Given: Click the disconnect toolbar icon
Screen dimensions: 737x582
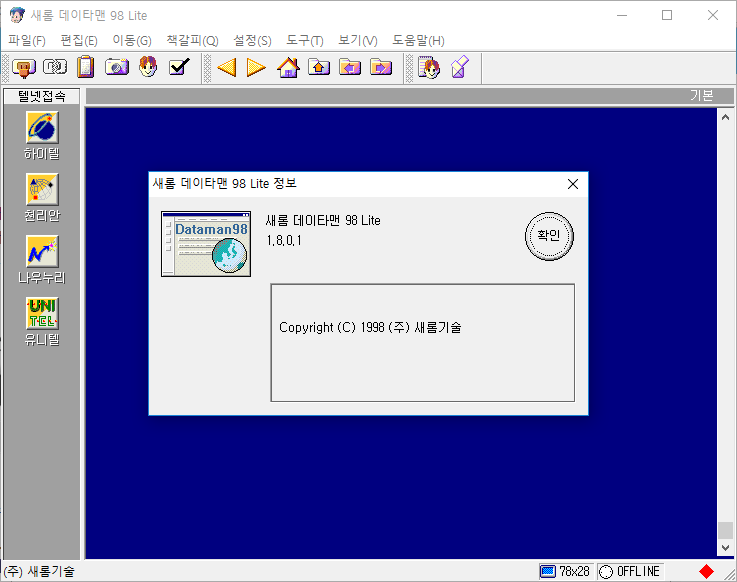Looking at the screenshot, I should pos(55,67).
